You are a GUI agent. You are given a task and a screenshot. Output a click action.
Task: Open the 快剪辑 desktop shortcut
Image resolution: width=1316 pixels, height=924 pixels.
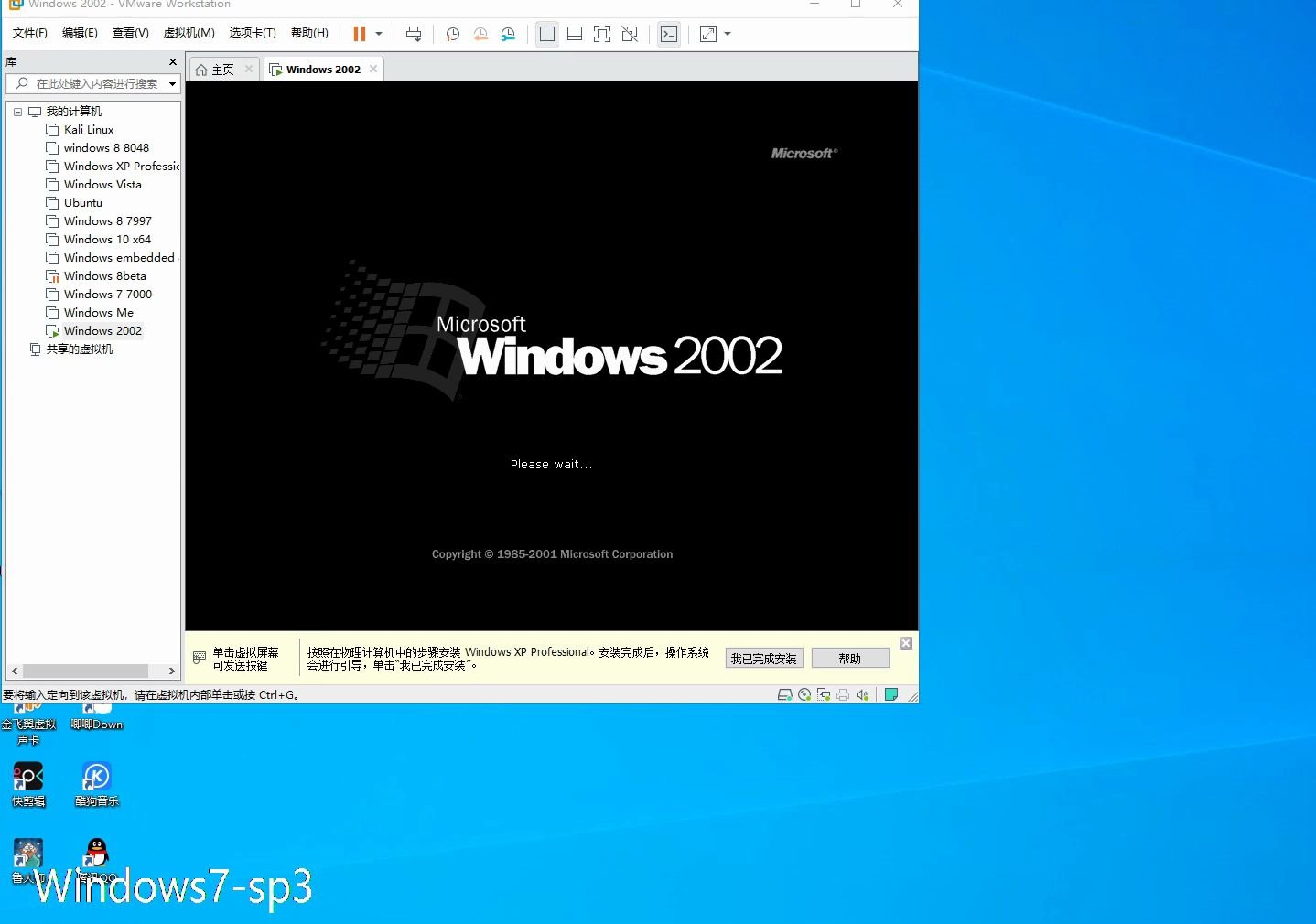pos(28,785)
